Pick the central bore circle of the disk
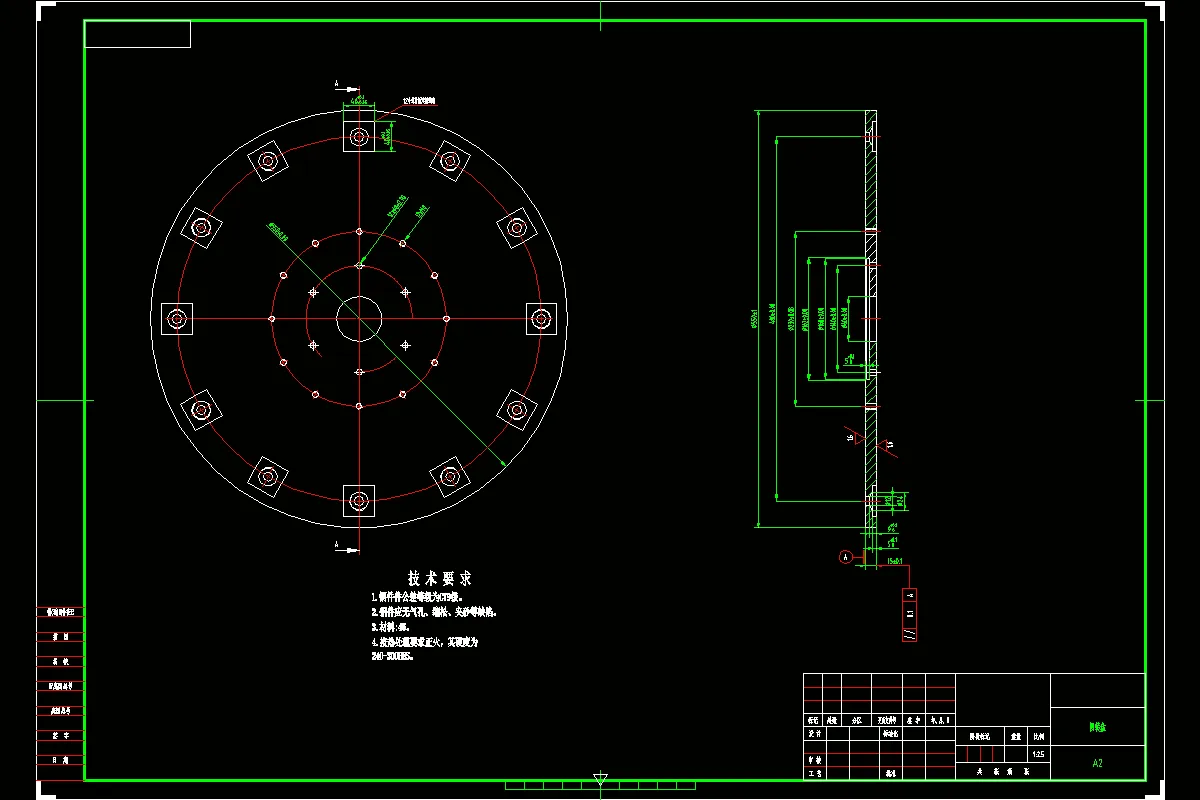 359,319
